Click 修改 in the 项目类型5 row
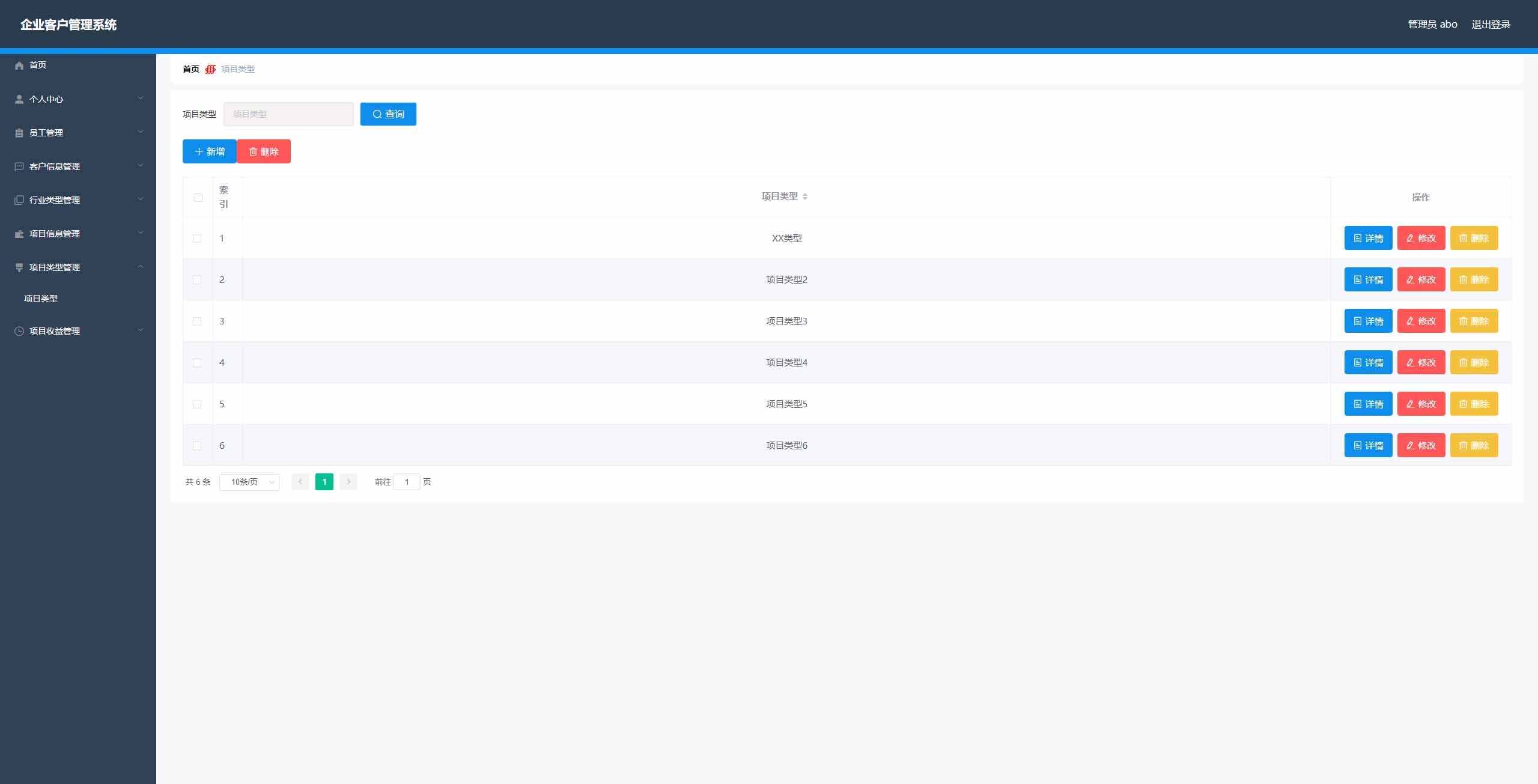1538x784 pixels. coord(1421,404)
